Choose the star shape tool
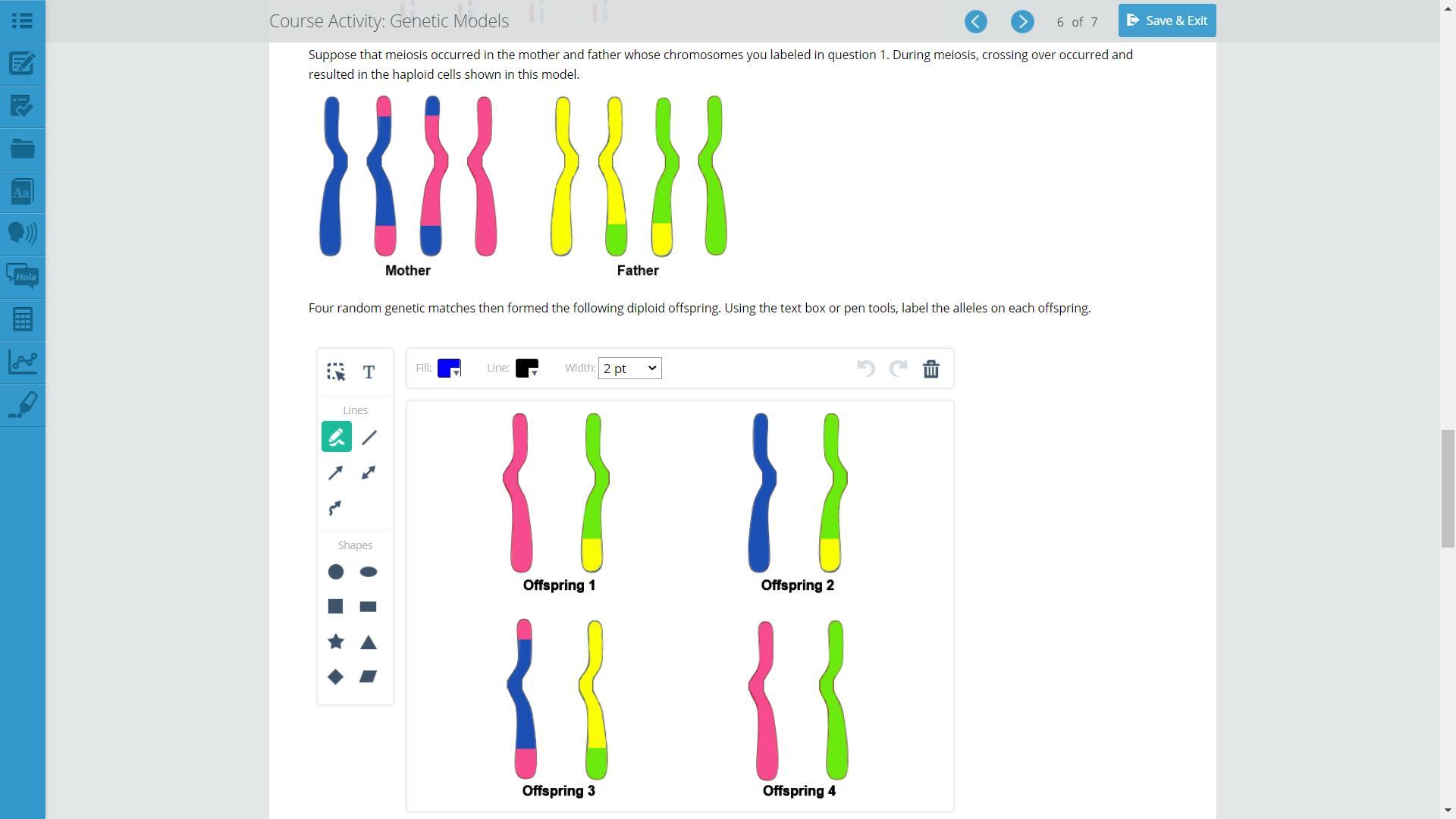This screenshot has width=1456, height=819. pos(336,642)
